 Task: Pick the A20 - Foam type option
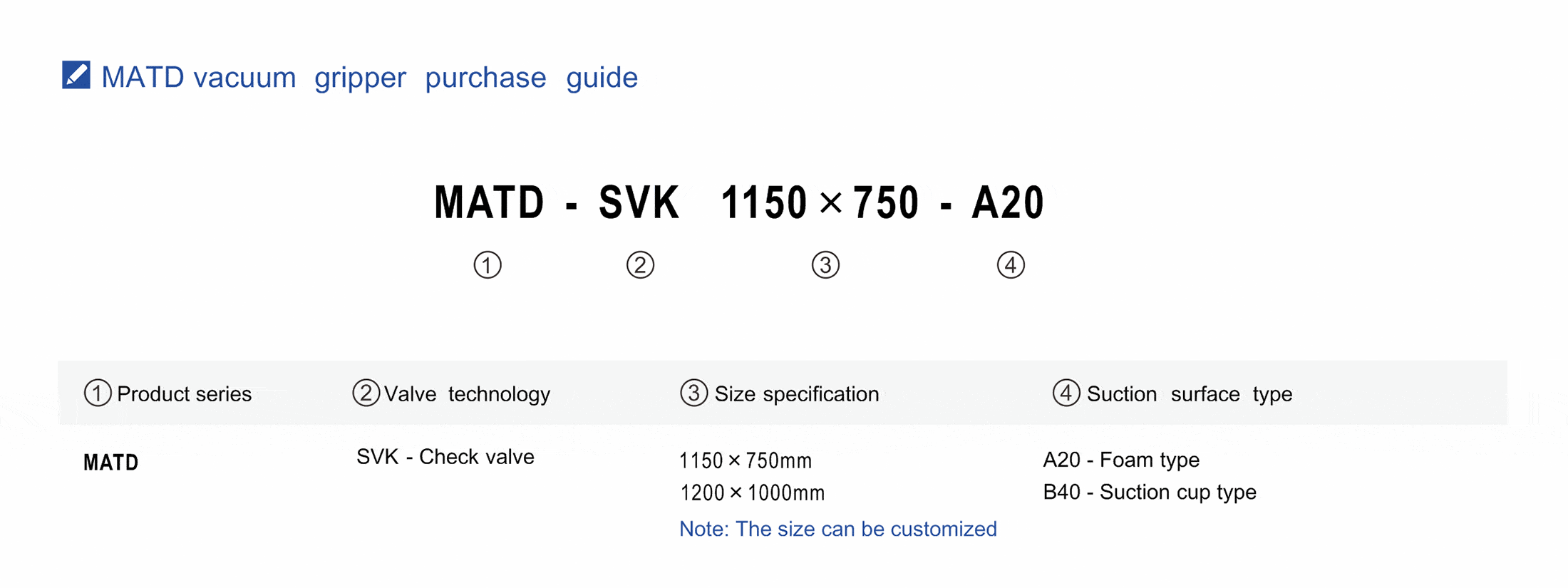(x=1120, y=460)
